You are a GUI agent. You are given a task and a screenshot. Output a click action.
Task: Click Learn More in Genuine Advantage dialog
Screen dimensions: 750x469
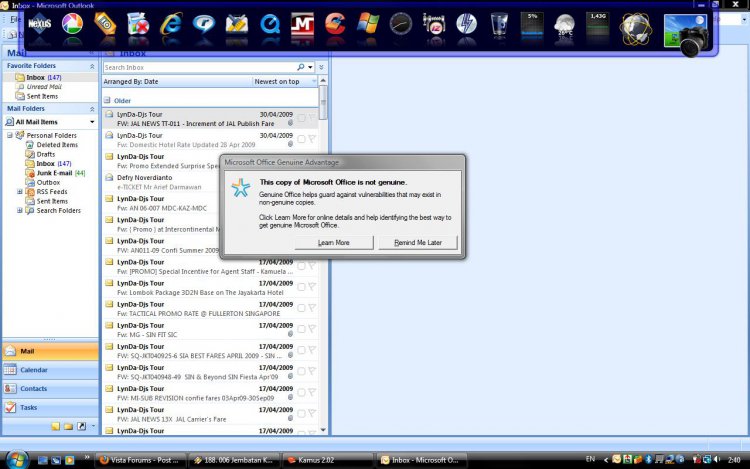(x=334, y=242)
